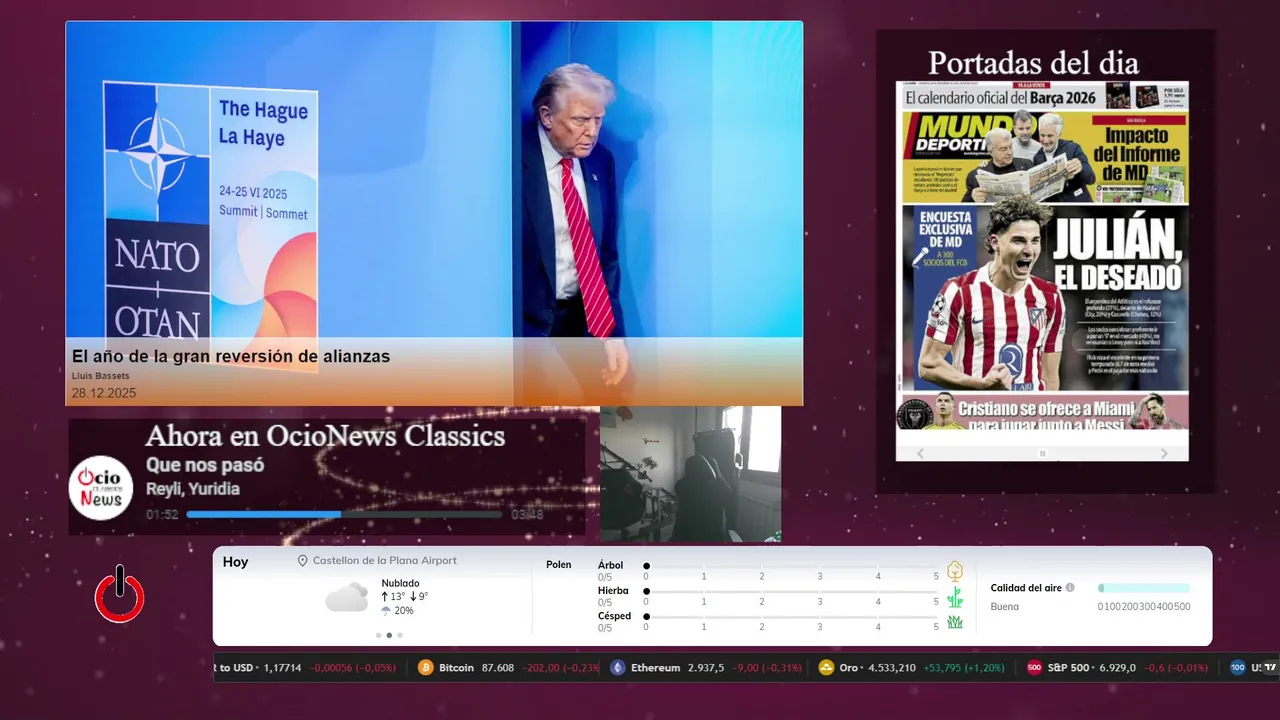This screenshot has width=1280, height=720.
Task: Go to next cover with right arrow
Action: click(x=1164, y=454)
